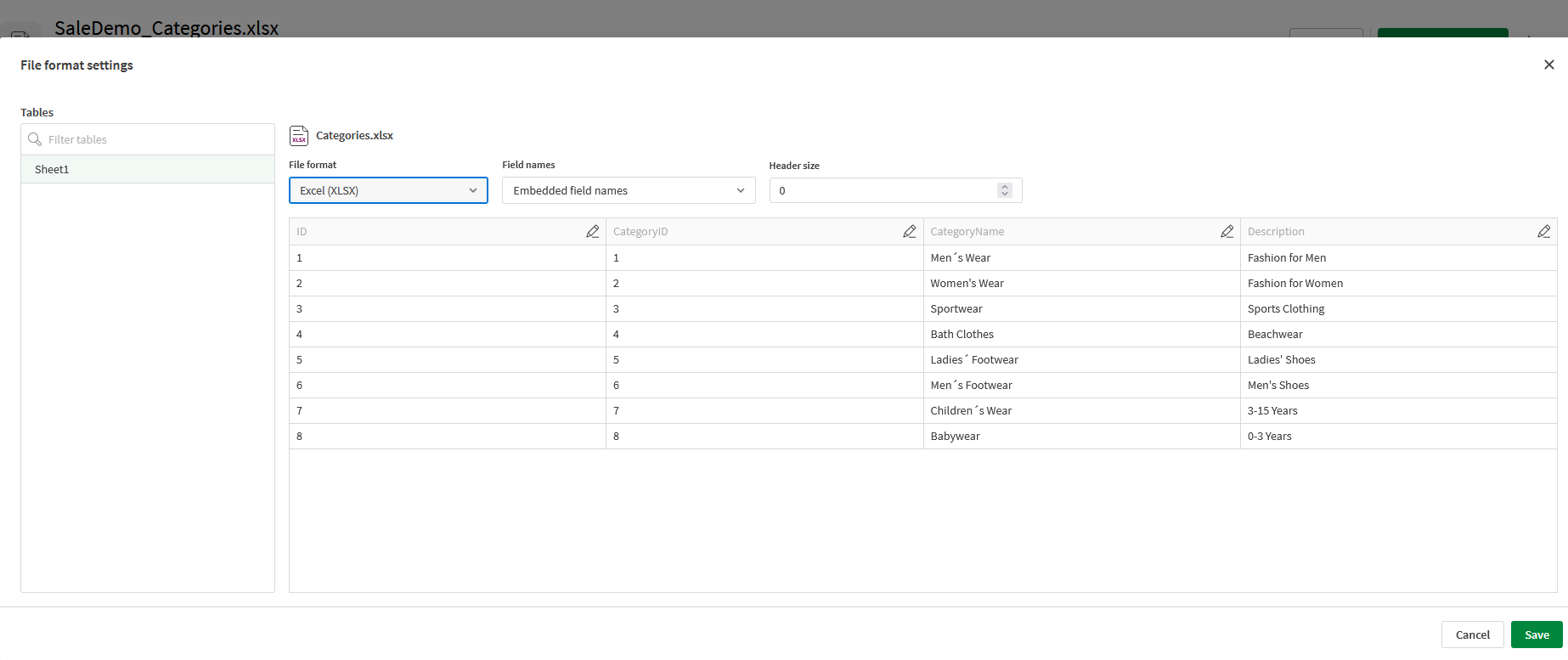
Task: Click the Fashion for Women description cell
Action: pyautogui.click(x=1294, y=284)
